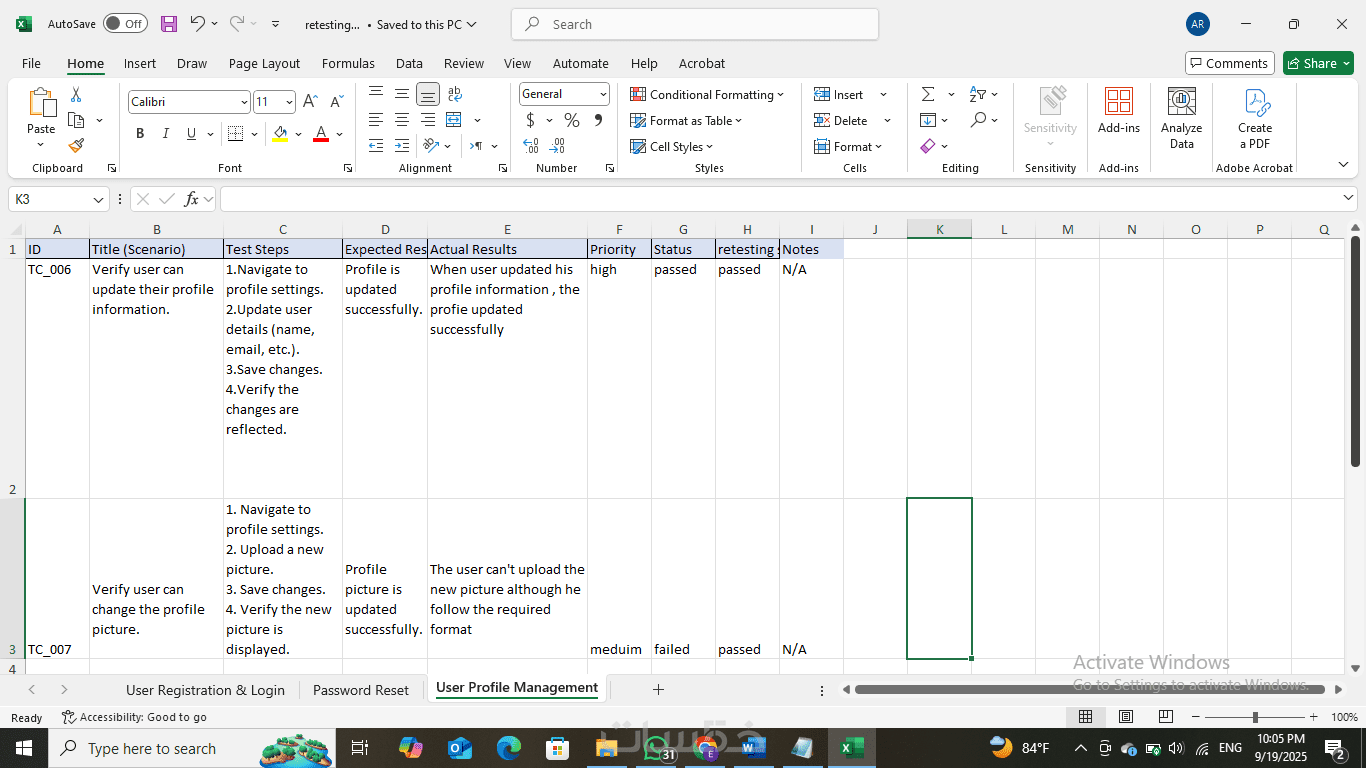
Task: Click the Copy icon in Clipboard group
Action: click(76, 120)
